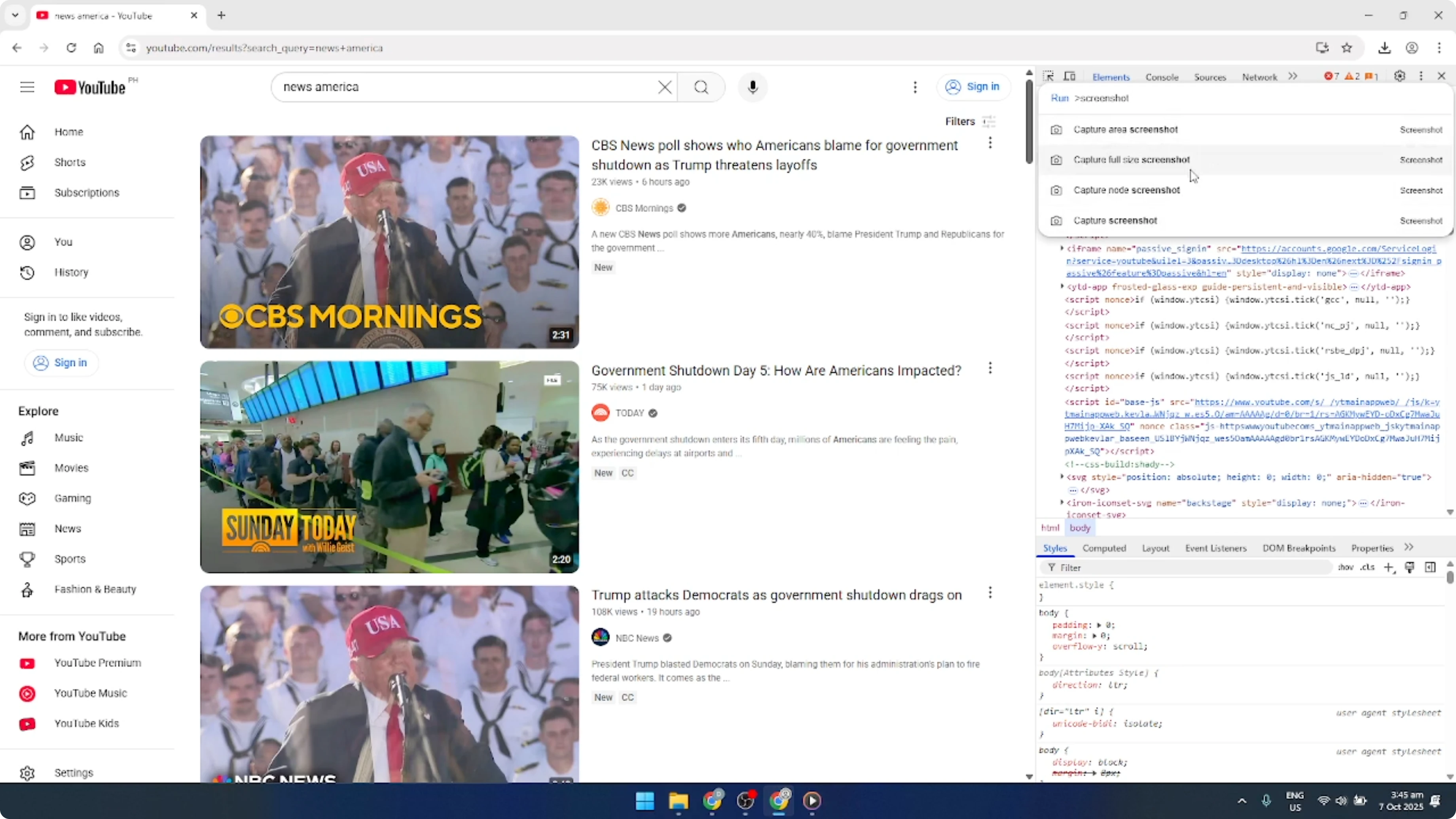Image resolution: width=1456 pixels, height=819 pixels.
Task: Open Filters for search results
Action: [x=970, y=121]
